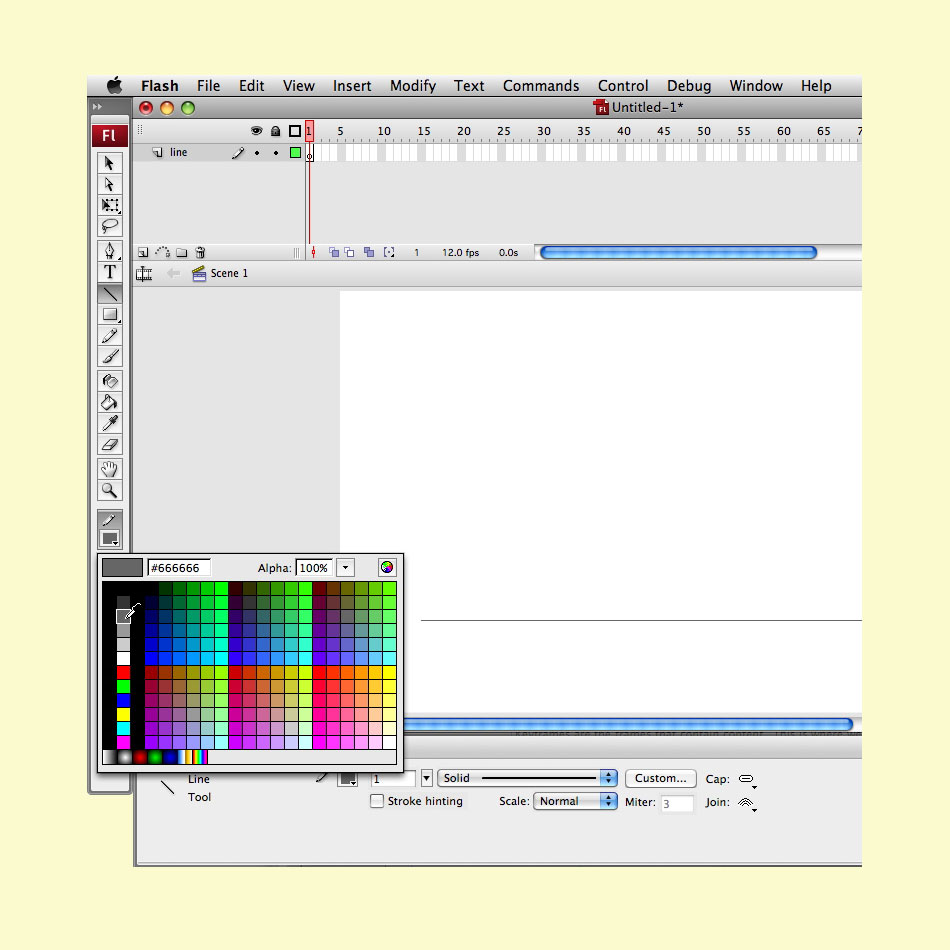
Task: Toggle visibility of the 'line' layer
Action: (256, 152)
